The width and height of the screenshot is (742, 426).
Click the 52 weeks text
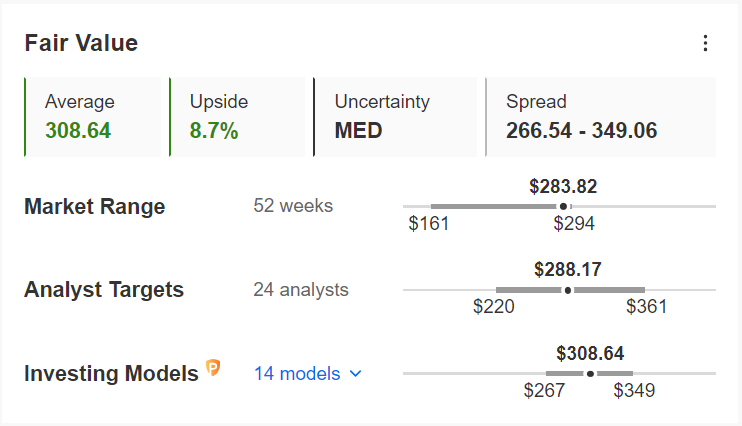(x=293, y=206)
